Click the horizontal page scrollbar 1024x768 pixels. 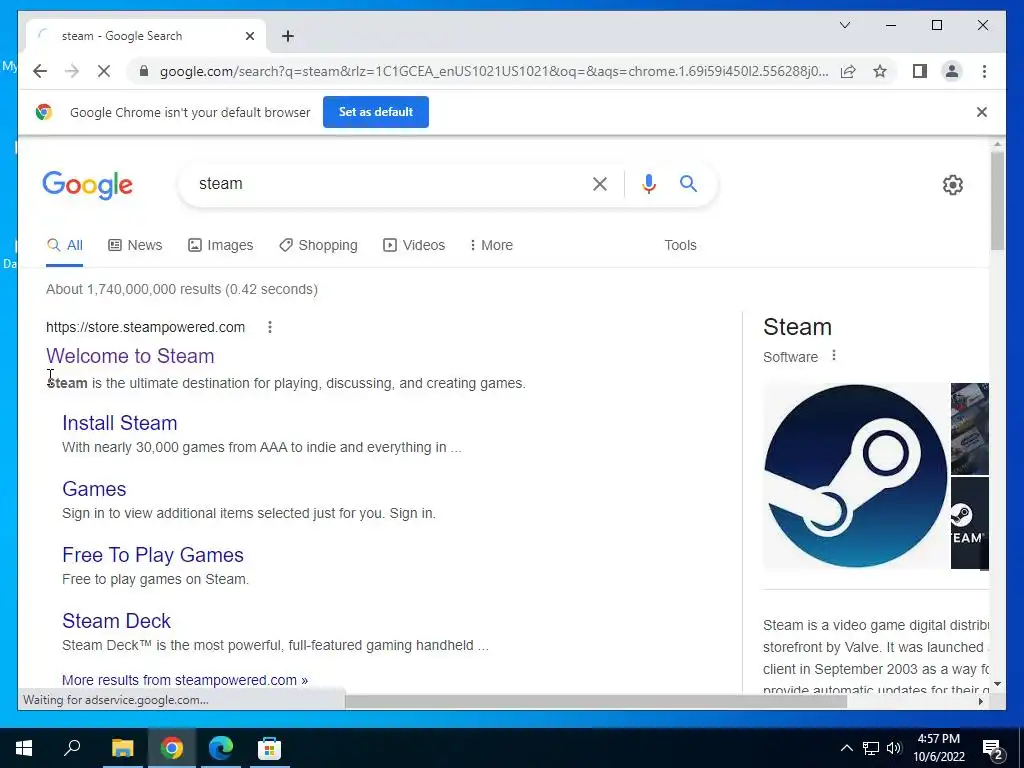596,701
